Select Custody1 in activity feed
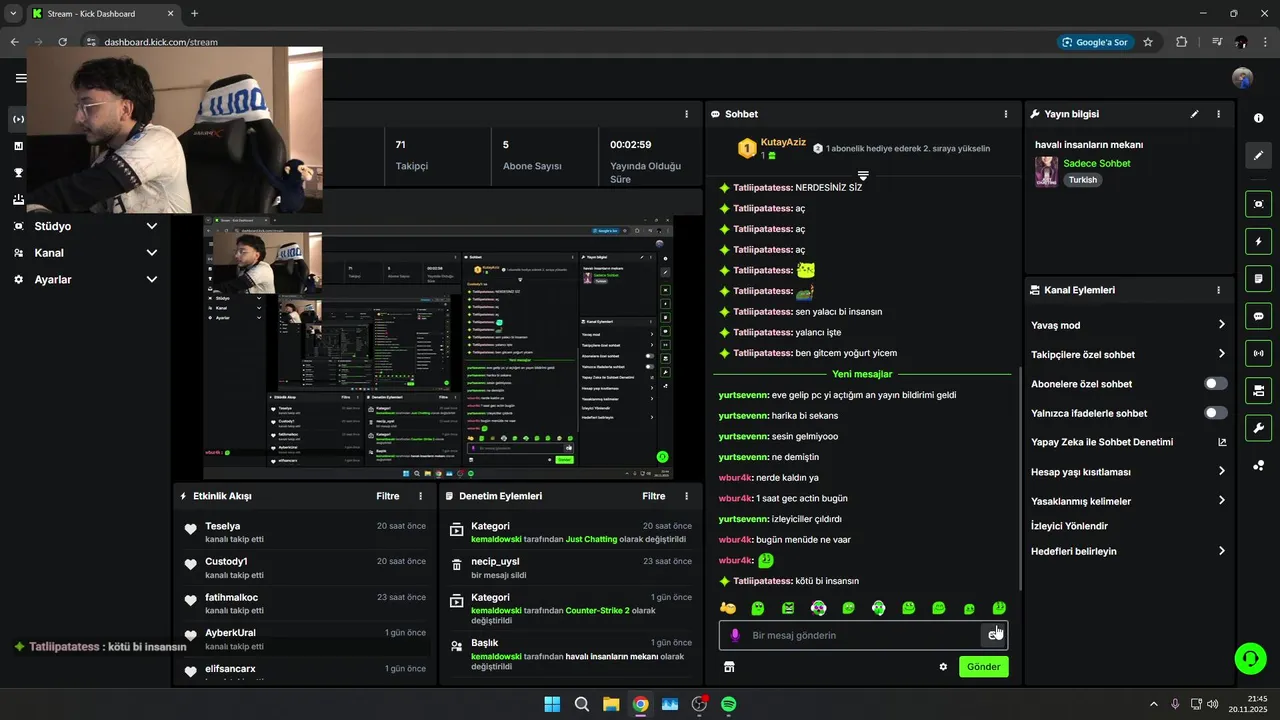1280x720 pixels. [226, 562]
